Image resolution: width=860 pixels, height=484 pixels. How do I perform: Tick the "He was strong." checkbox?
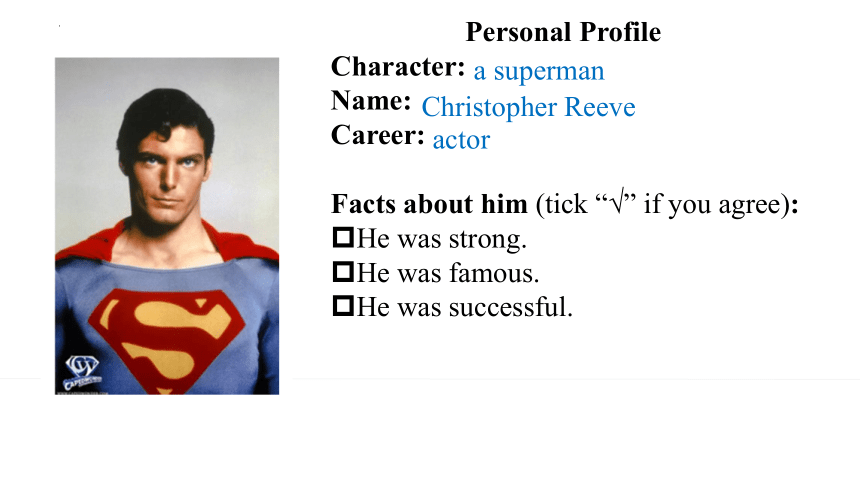pyautogui.click(x=343, y=238)
